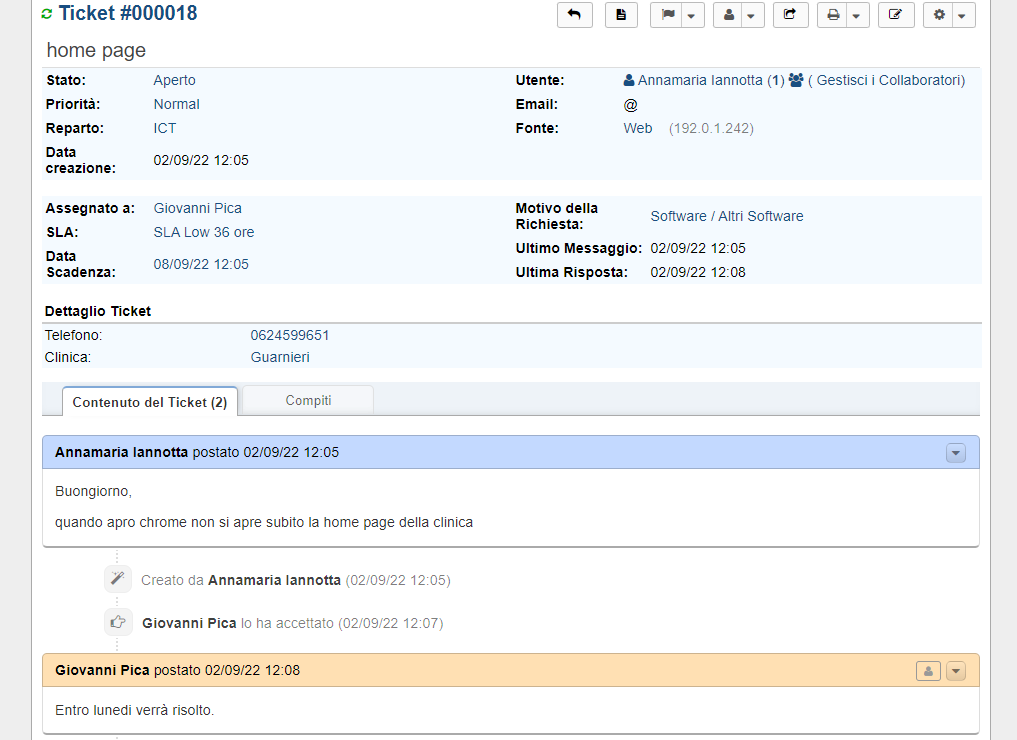
Task: Open dropdown on Giovanni Pica's reply header
Action: [x=956, y=671]
